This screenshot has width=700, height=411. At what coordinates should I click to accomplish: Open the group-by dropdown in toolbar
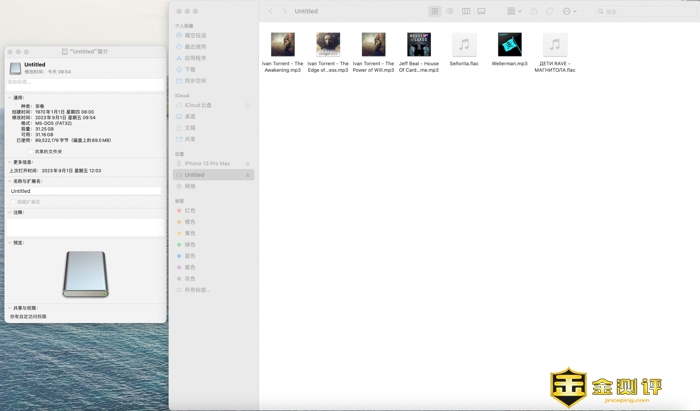[513, 11]
